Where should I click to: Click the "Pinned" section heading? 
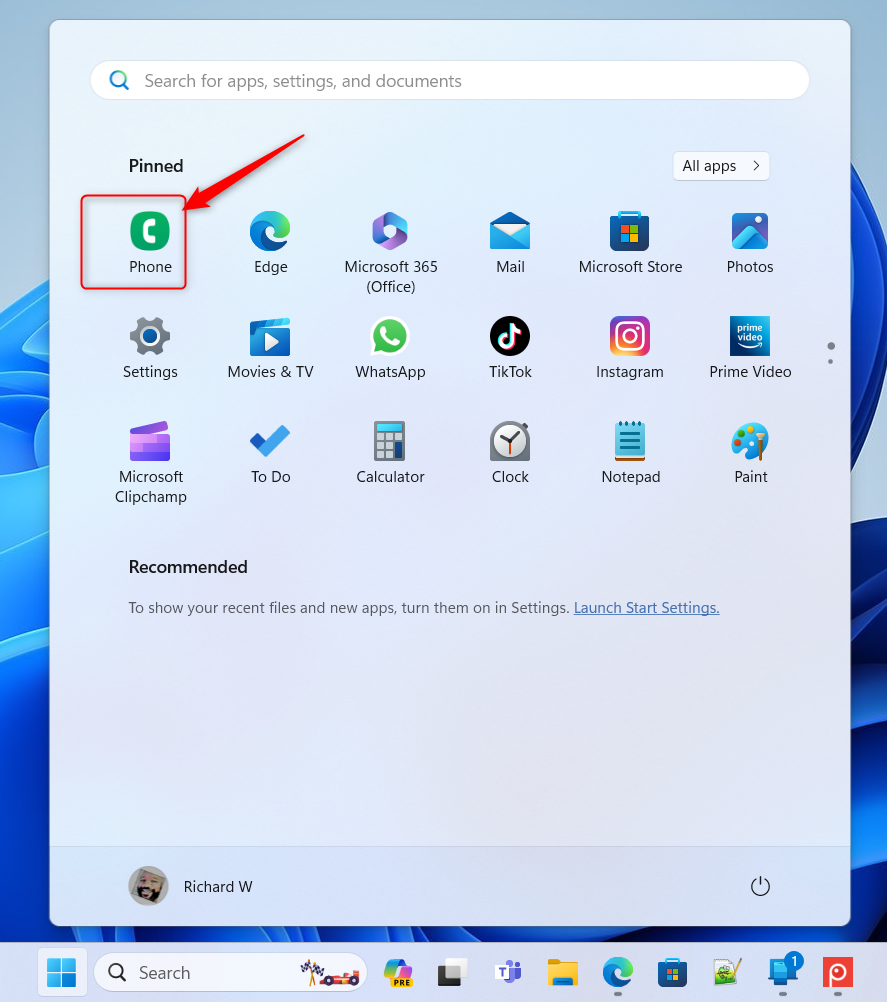click(156, 166)
